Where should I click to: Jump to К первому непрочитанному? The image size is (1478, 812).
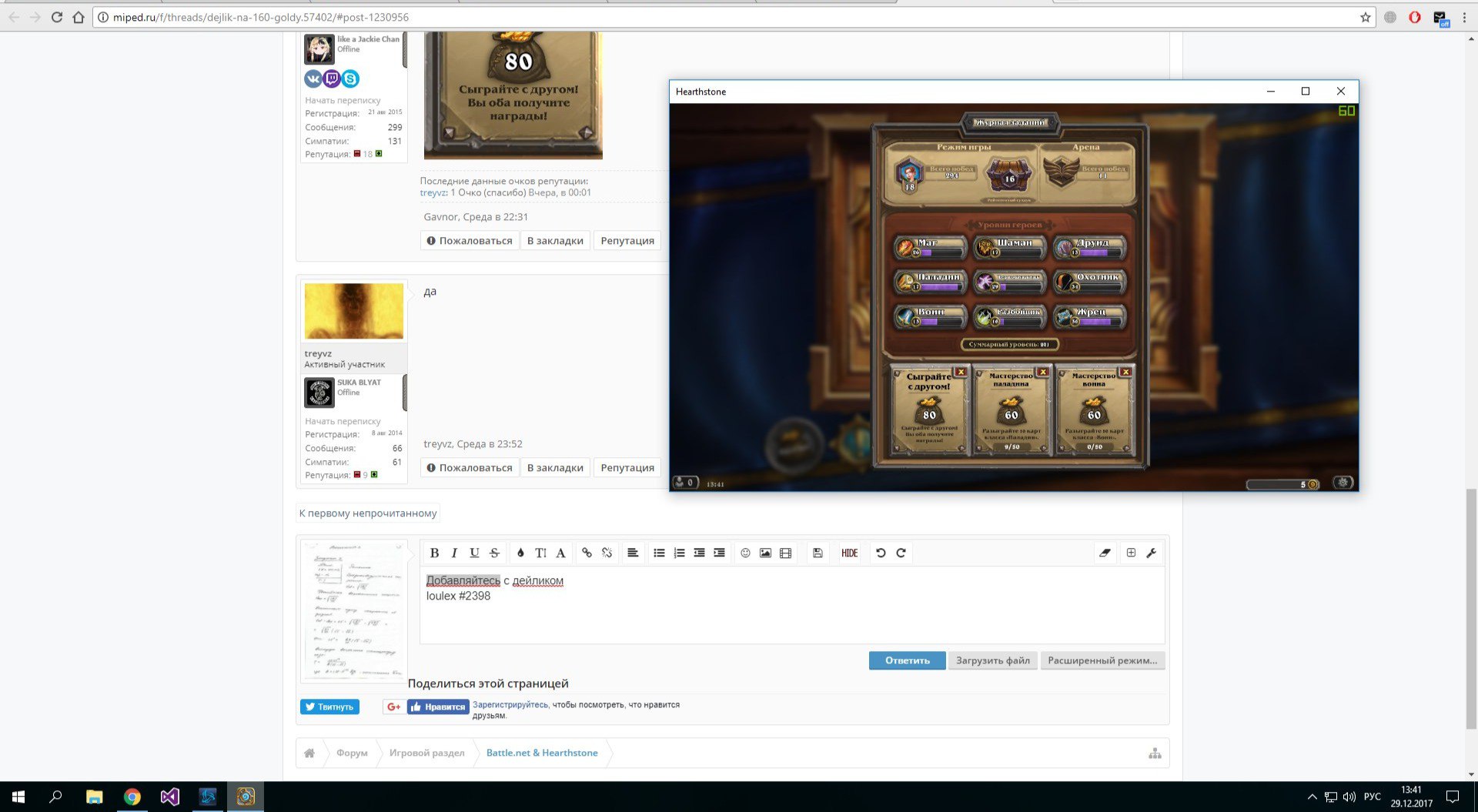368,513
